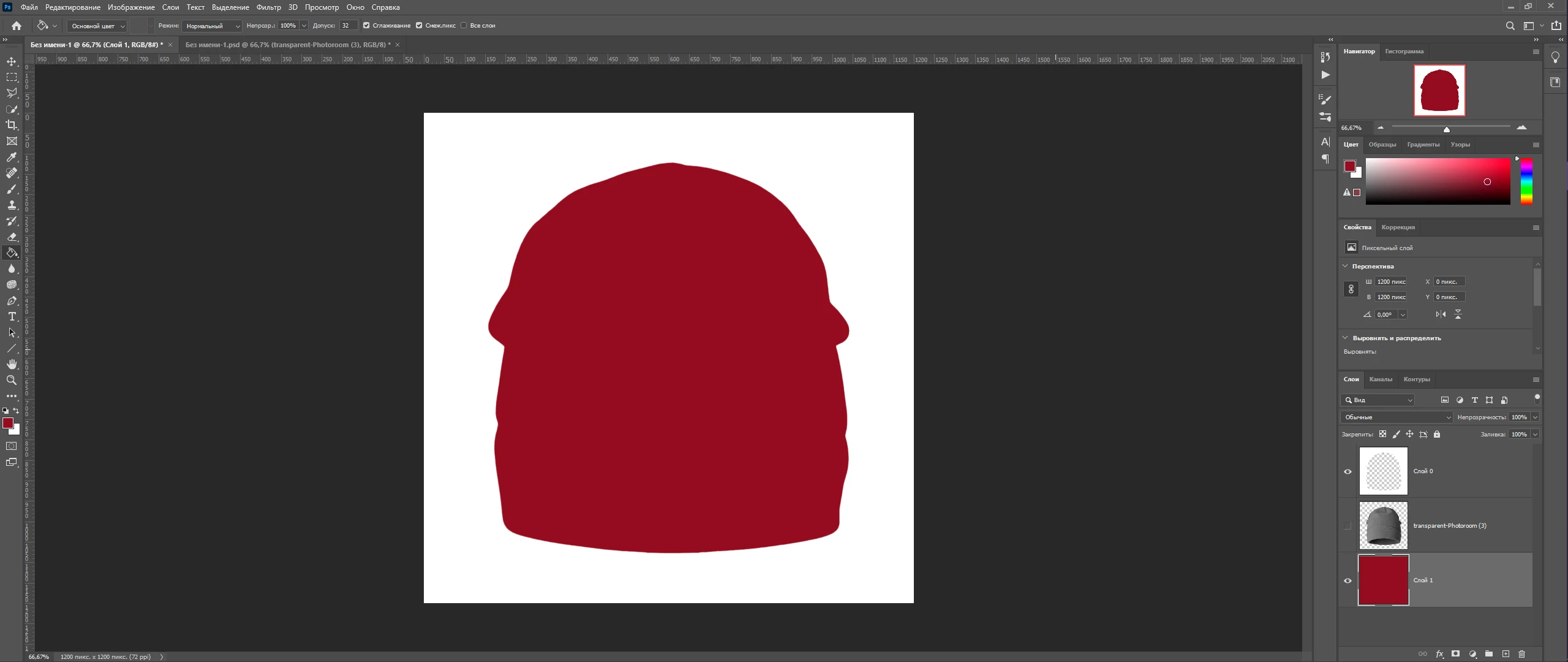
Task: Select the Eraser tool
Action: click(x=12, y=237)
